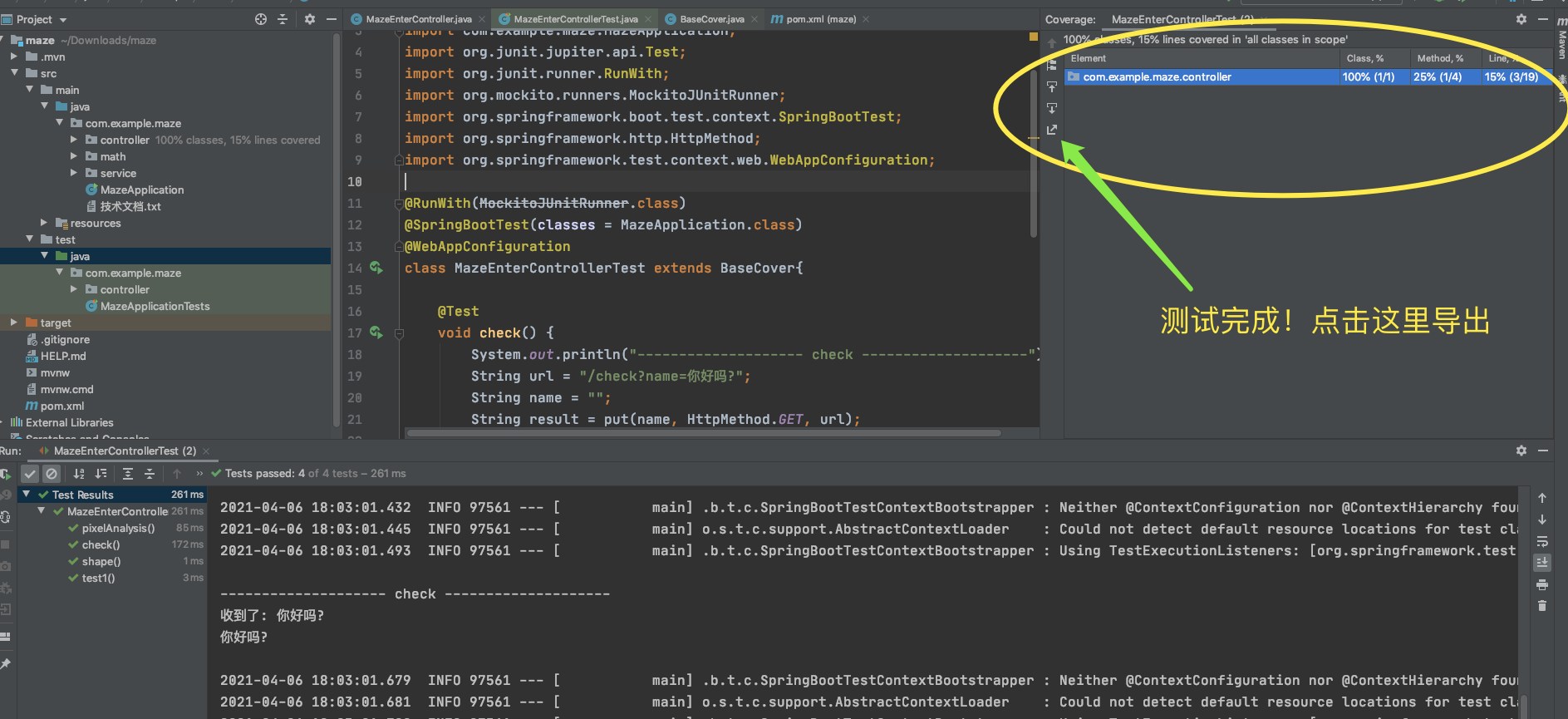Switch to MazeEnterControllerTest.java tab
1568x719 pixels.
pyautogui.click(x=575, y=19)
